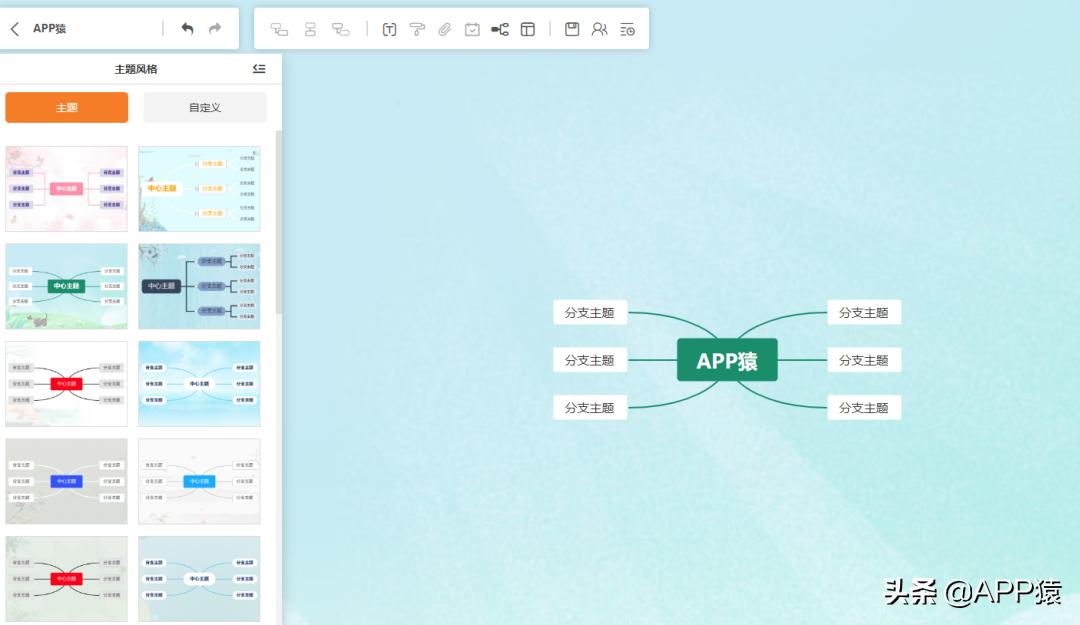Select the top-right 分支主题 node

click(x=864, y=312)
